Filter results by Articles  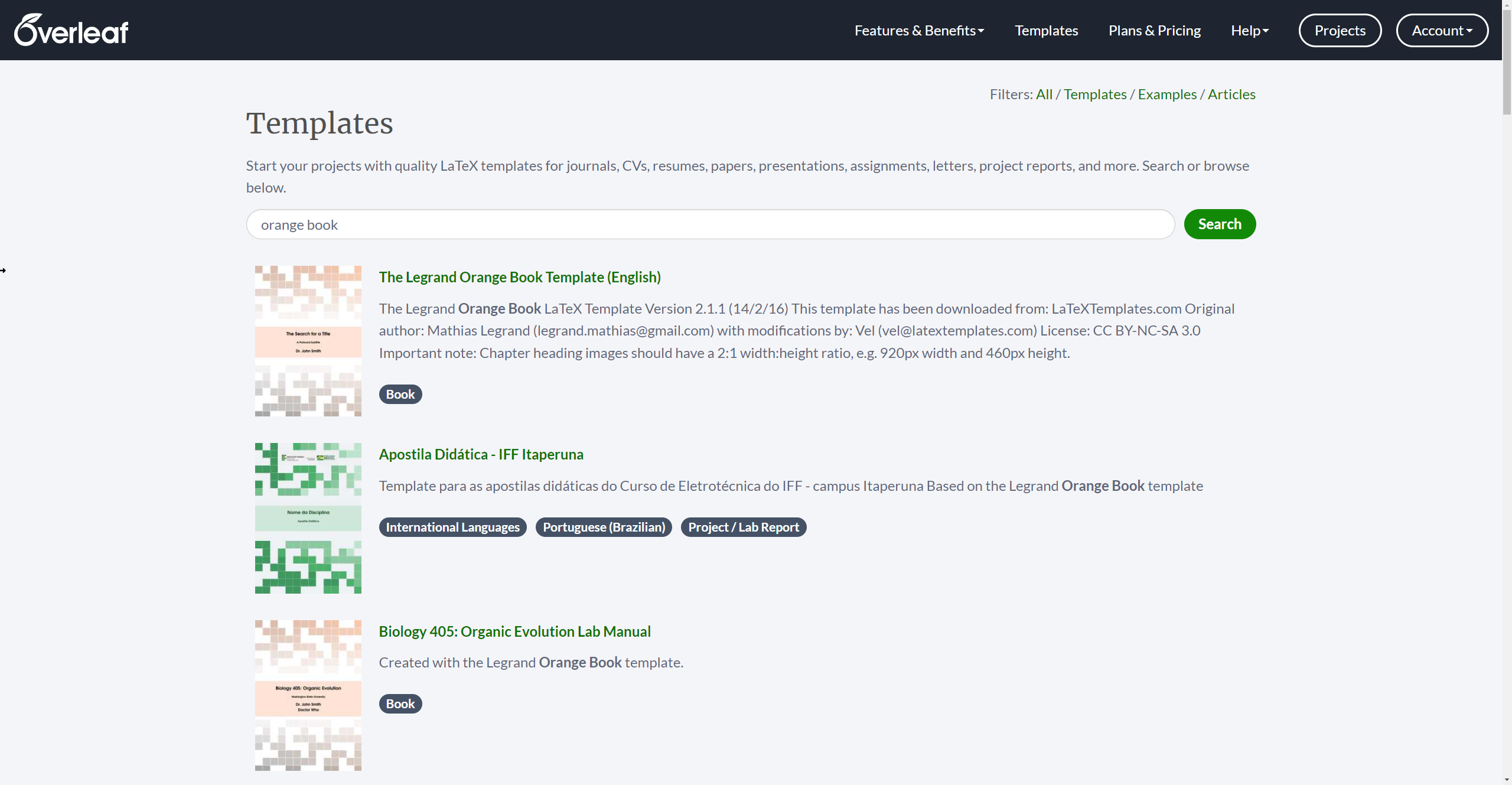[1231, 95]
